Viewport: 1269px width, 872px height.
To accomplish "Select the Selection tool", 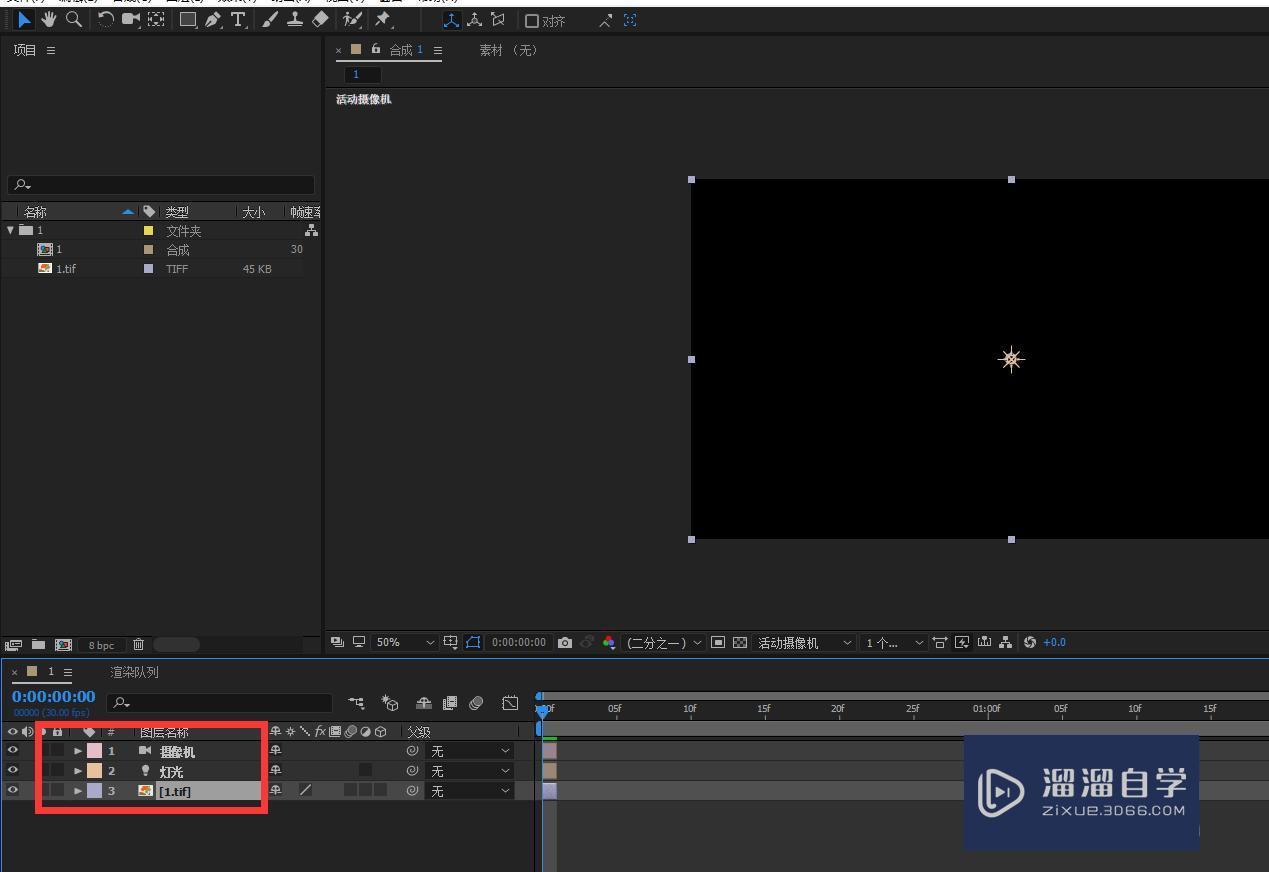I will 25,19.
